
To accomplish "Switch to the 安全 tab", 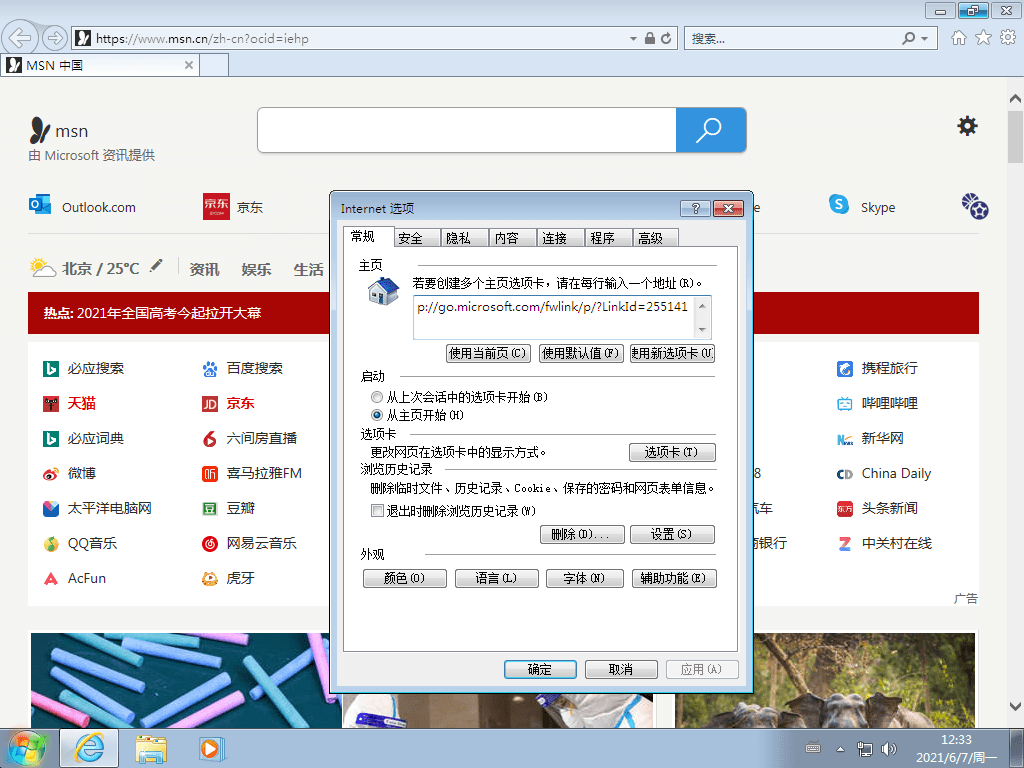I will tap(415, 237).
